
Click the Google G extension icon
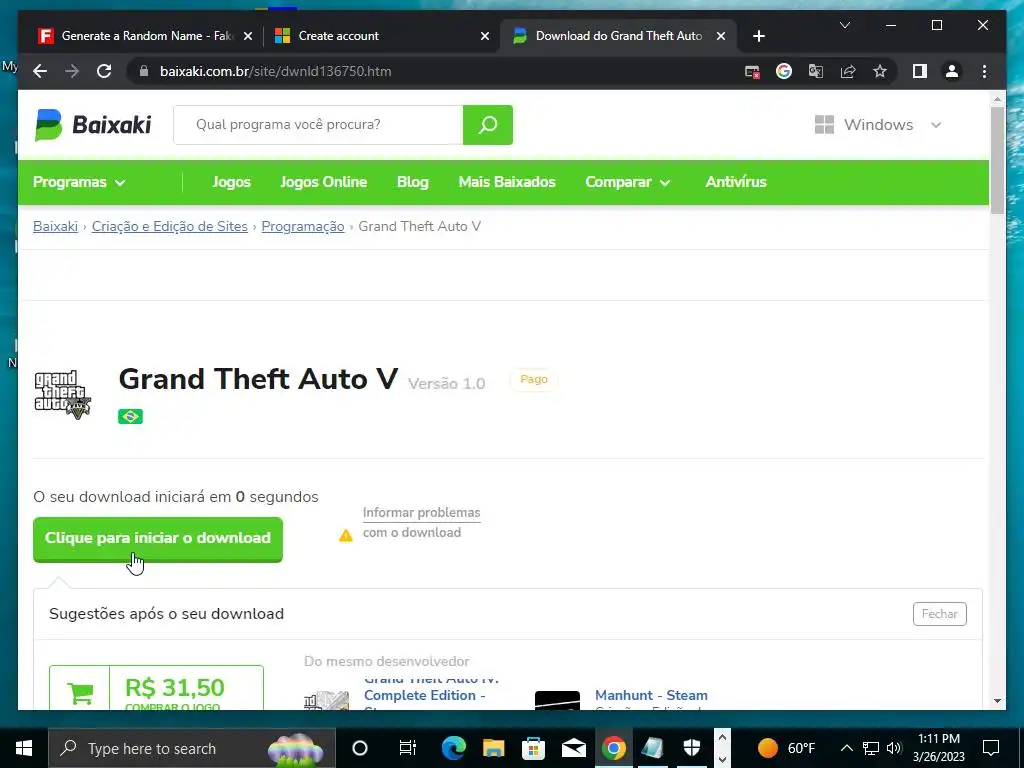click(784, 71)
